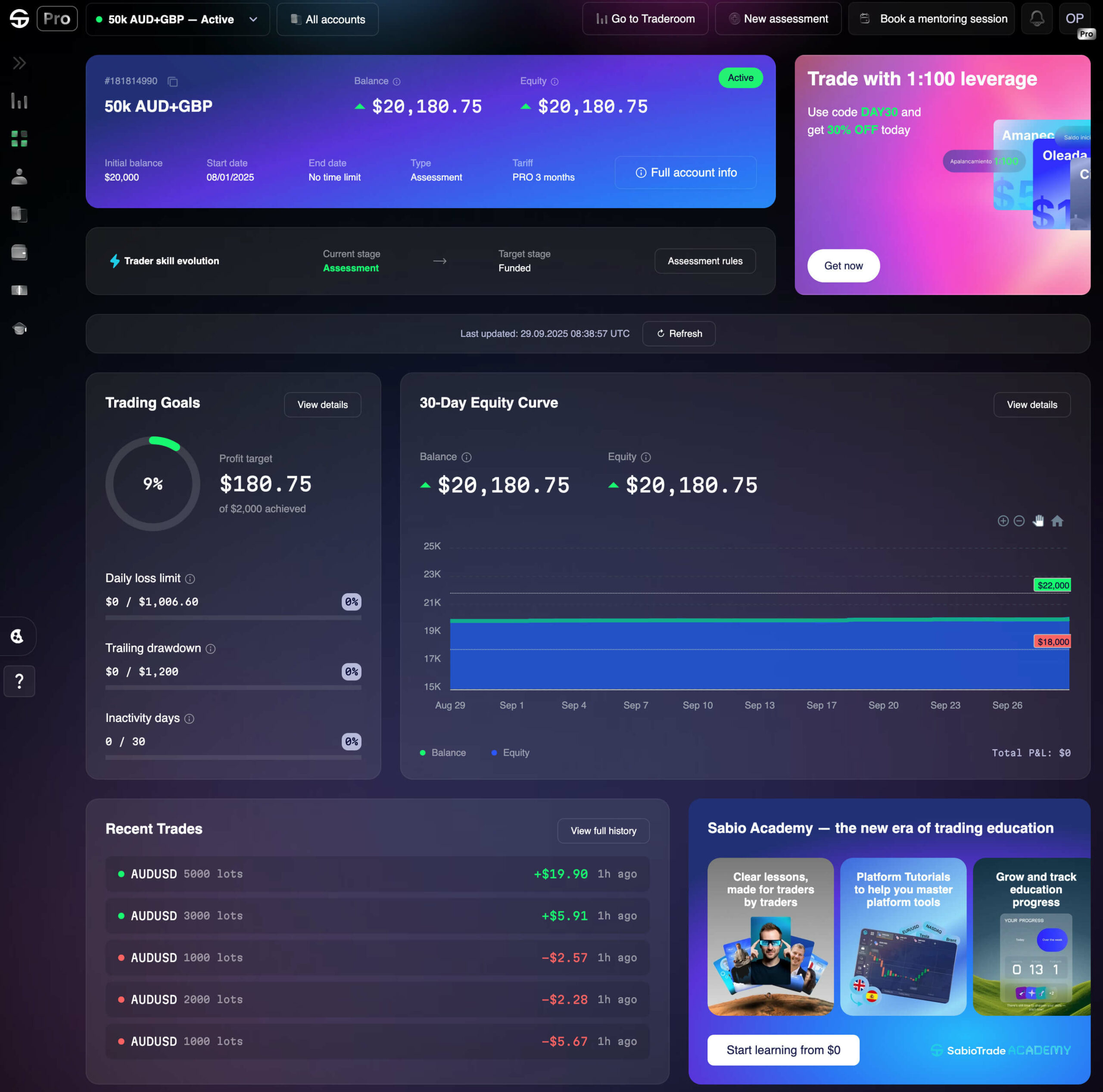Screen dimensions: 1103x1092
Task: Open the 50k AUD+GBP account dropdown
Action: 178,19
